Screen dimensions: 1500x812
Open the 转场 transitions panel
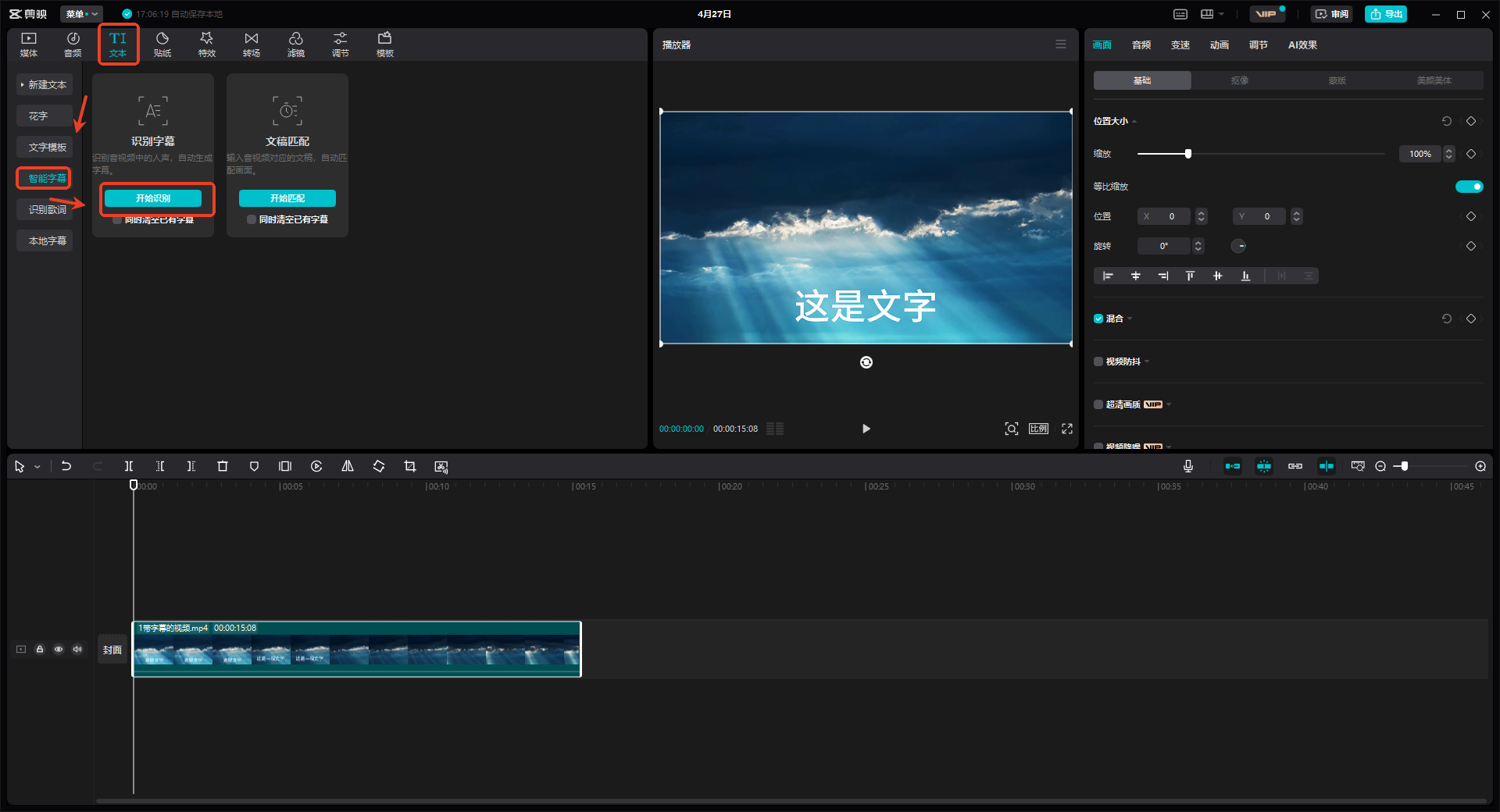click(252, 45)
